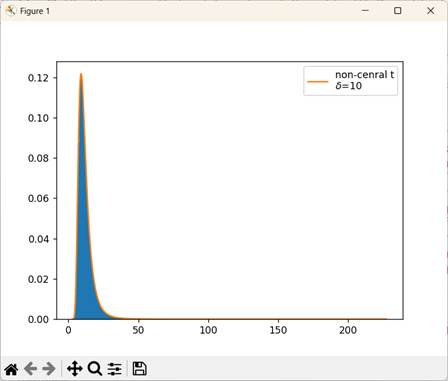Viewport: 448px width, 381px height.
Task: Minimize the Figure 1 window
Action: pyautogui.click(x=365, y=11)
